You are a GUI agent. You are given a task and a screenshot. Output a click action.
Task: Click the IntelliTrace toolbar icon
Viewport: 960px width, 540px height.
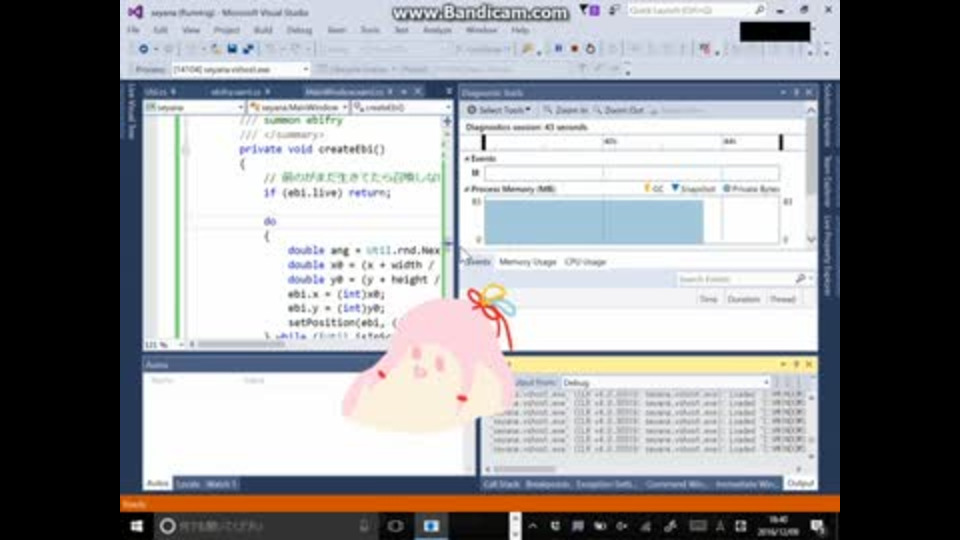tap(705, 48)
